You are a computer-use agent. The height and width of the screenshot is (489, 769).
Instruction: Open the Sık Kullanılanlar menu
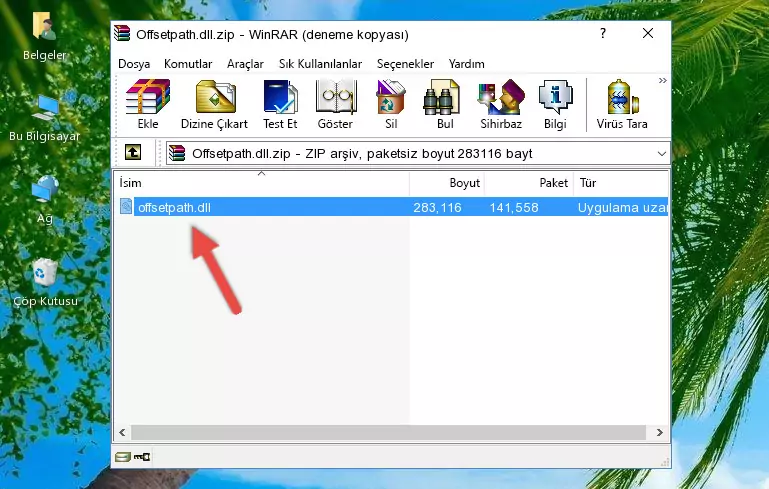click(320, 64)
